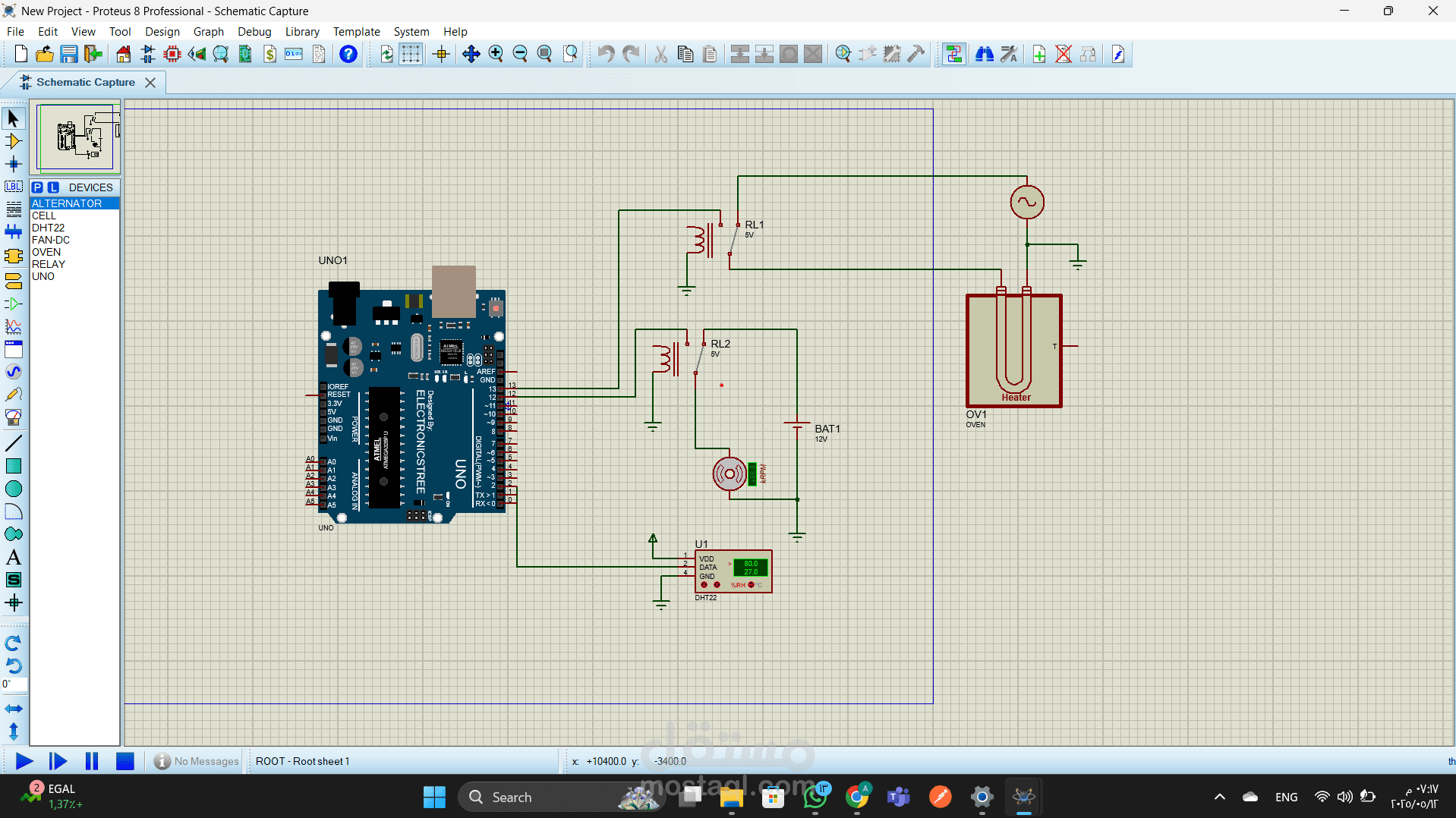Select the Selection Mode arrow tool
Image resolution: width=1456 pixels, height=818 pixels.
14,118
